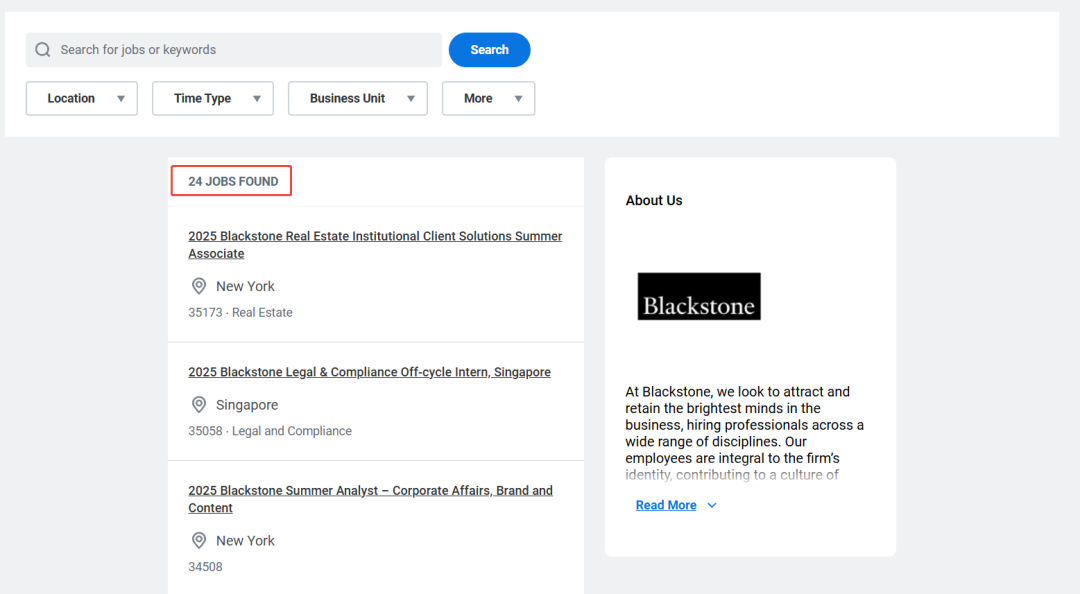Viewport: 1080px width, 594px height.
Task: Click the 24 Jobs Found heading
Action: coord(233,181)
